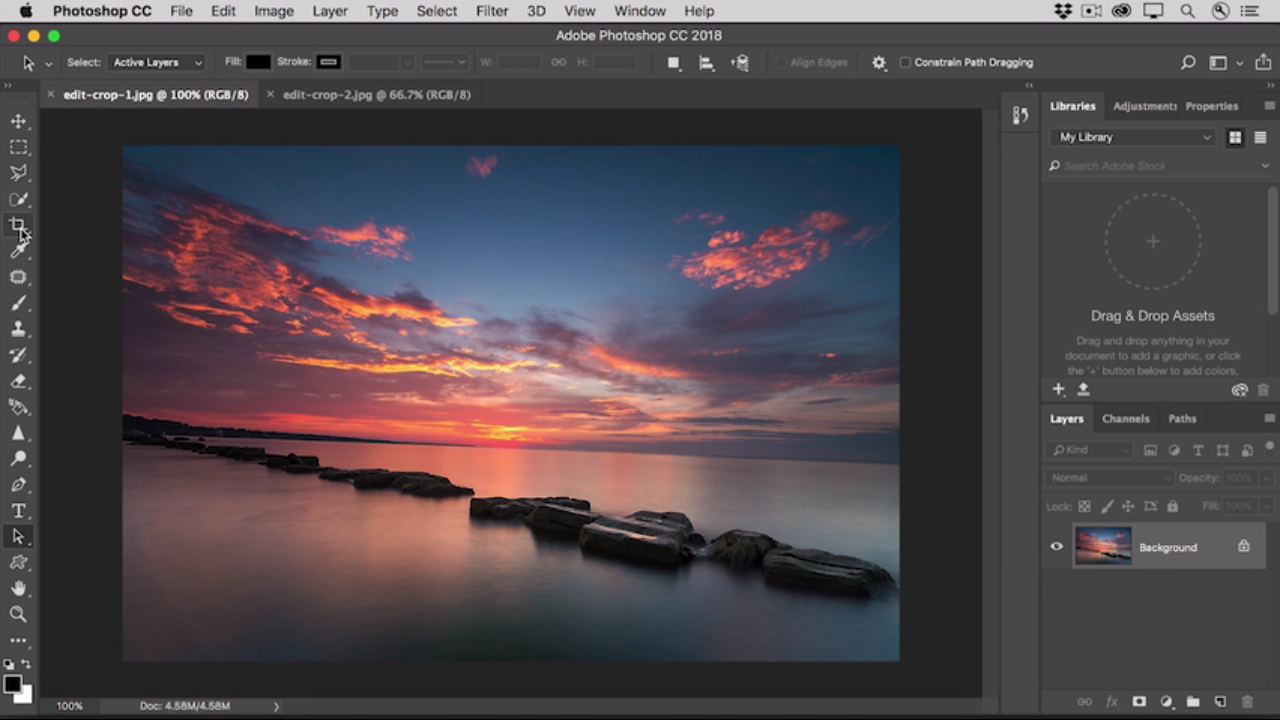1280x720 pixels.
Task: Open the Filter menu
Action: [x=491, y=11]
